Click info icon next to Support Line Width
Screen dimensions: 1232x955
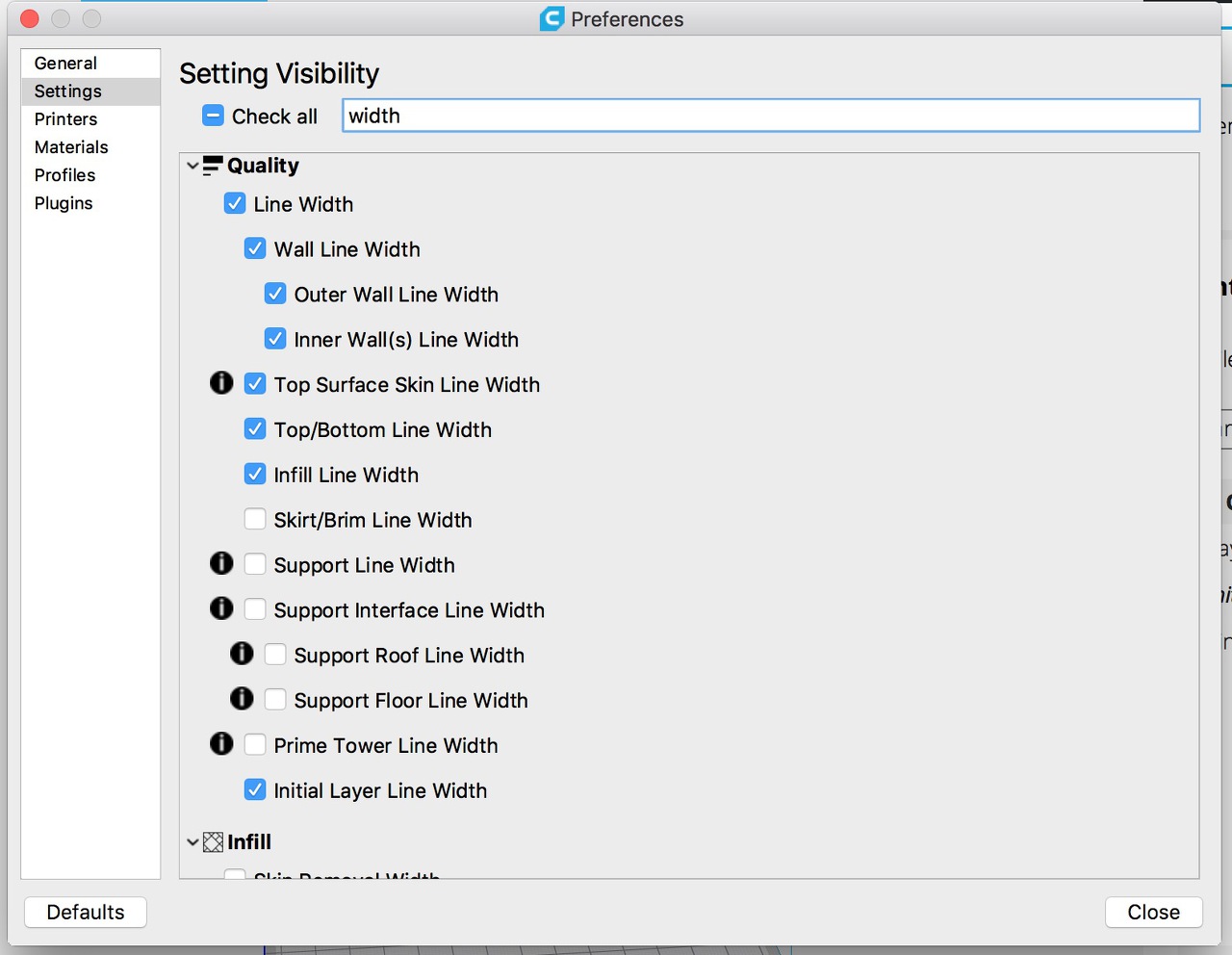[x=221, y=563]
